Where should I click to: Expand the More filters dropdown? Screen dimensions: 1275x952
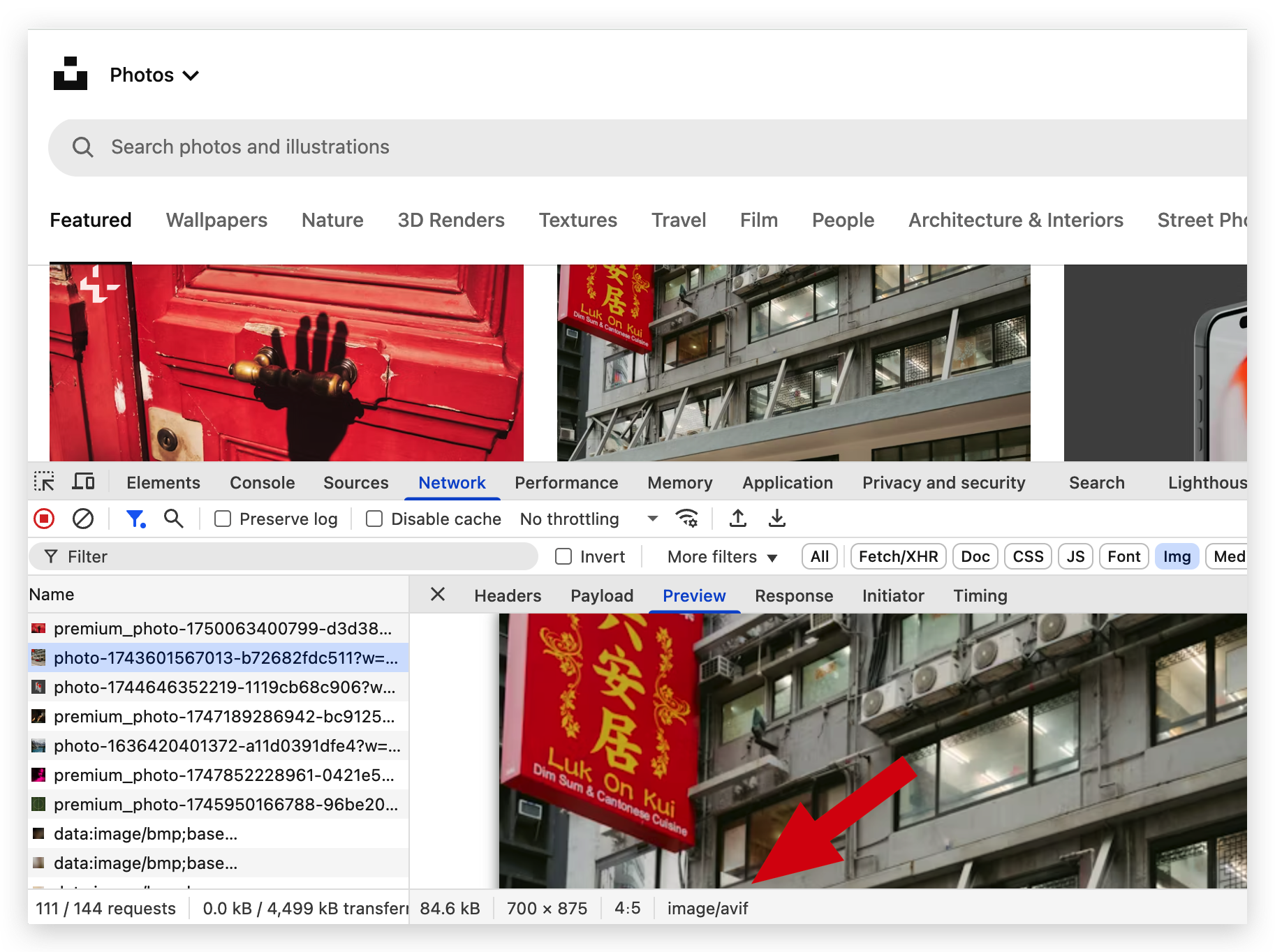pos(722,557)
